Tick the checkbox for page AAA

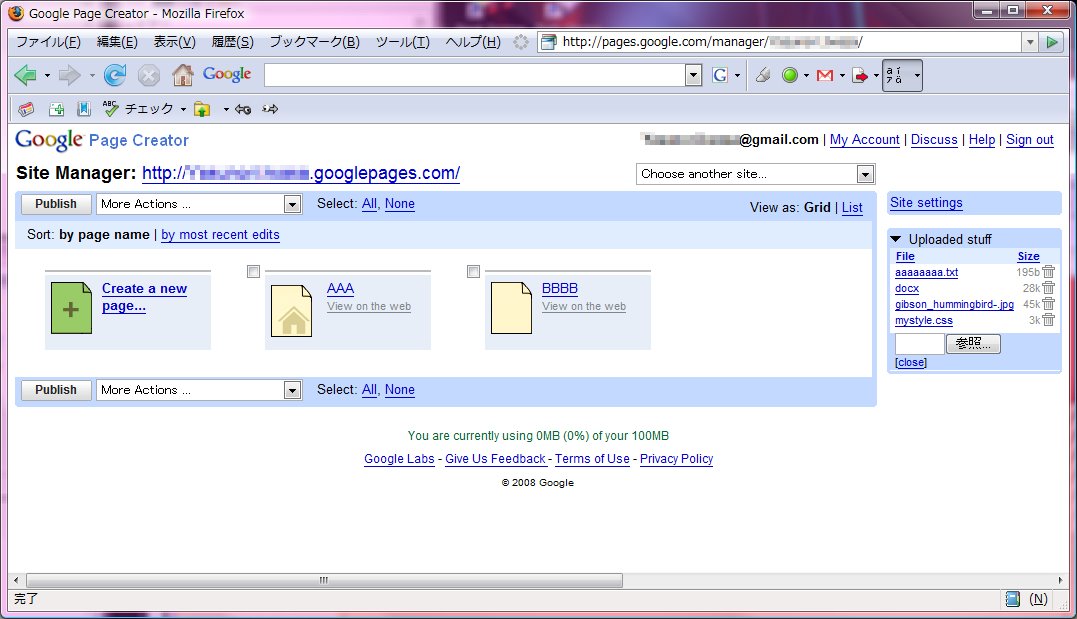253,271
